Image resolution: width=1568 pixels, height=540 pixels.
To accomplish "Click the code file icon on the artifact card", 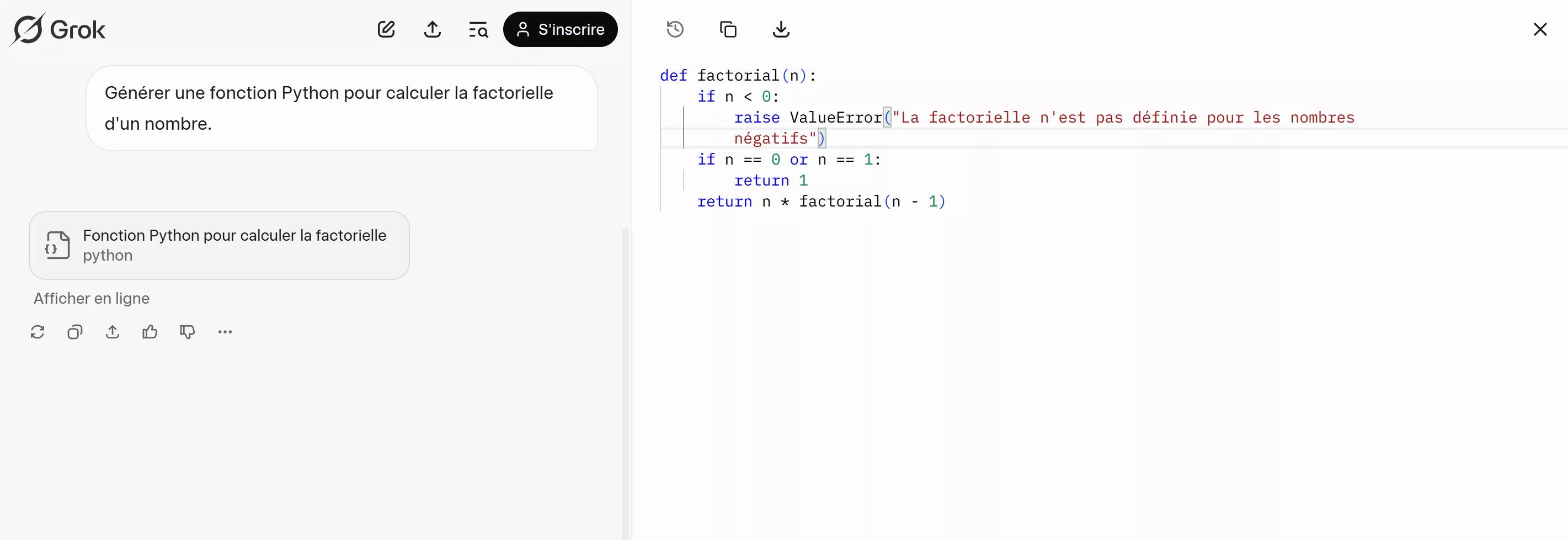I will click(57, 245).
